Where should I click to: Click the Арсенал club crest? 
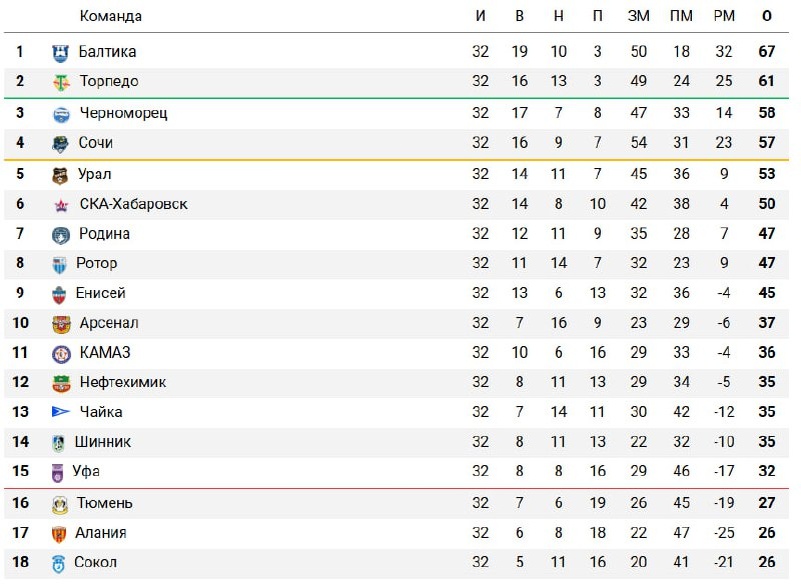[x=61, y=324]
